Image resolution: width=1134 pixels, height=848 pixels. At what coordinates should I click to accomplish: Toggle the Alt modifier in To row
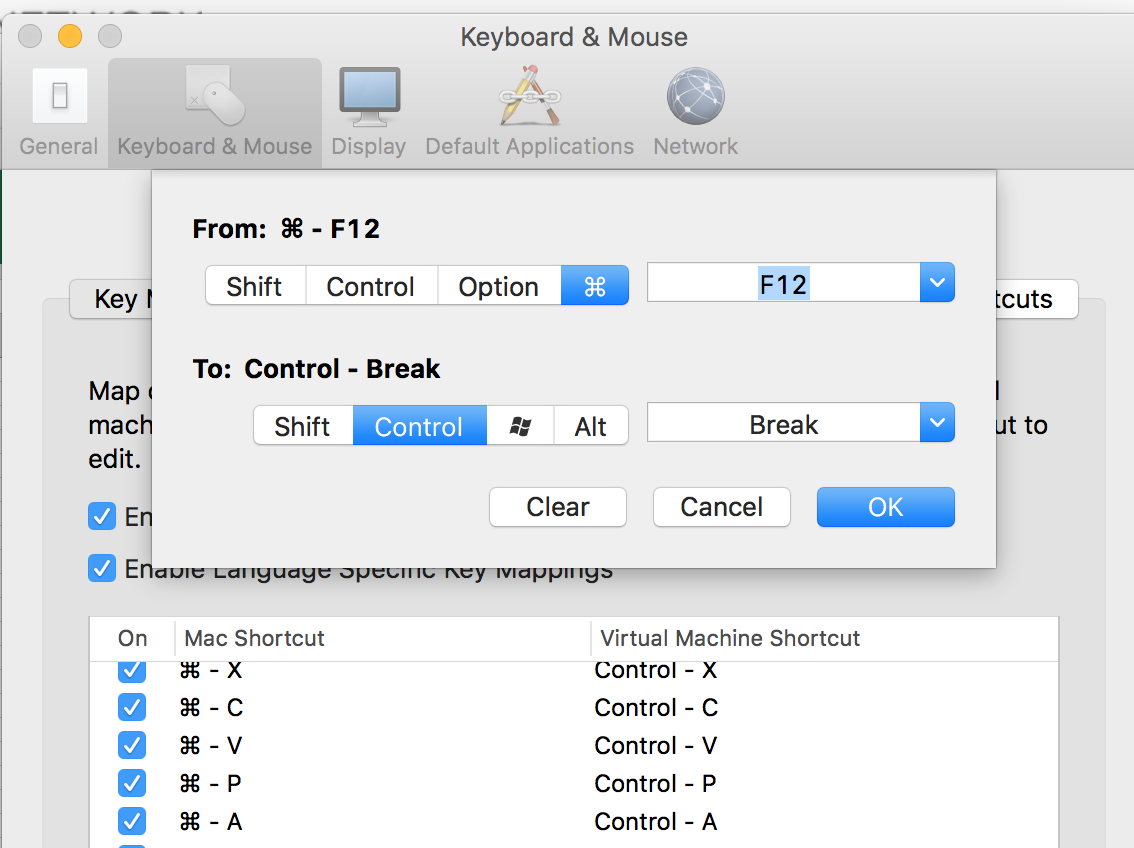(x=591, y=425)
